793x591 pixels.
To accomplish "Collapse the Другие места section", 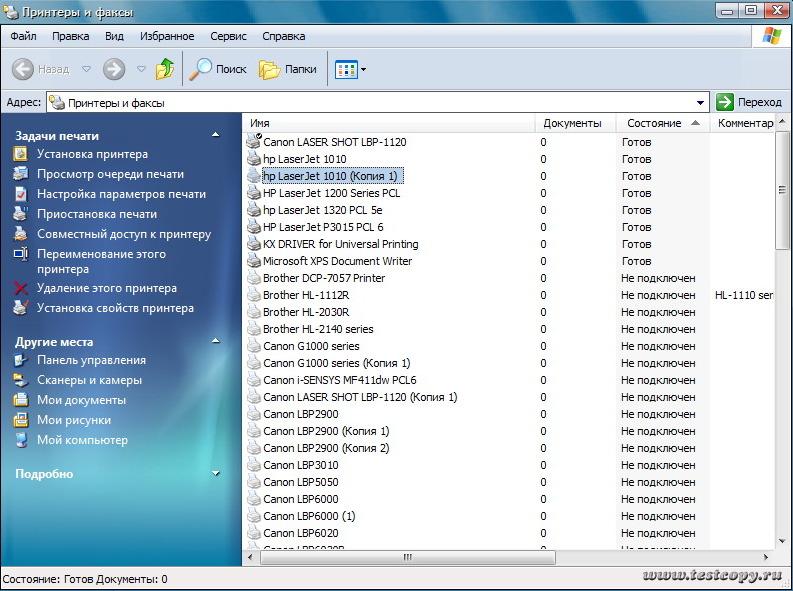I will (216, 341).
